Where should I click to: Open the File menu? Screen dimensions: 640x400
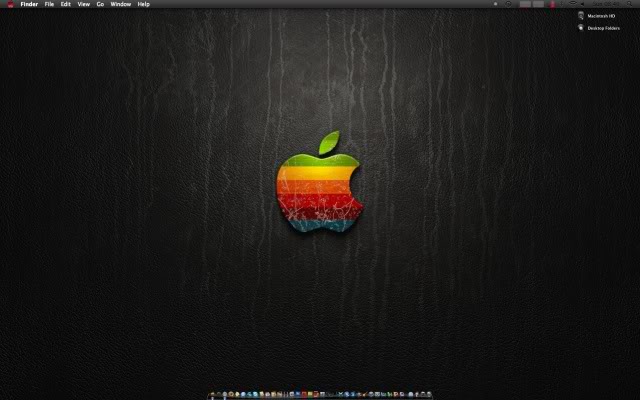[x=49, y=4]
